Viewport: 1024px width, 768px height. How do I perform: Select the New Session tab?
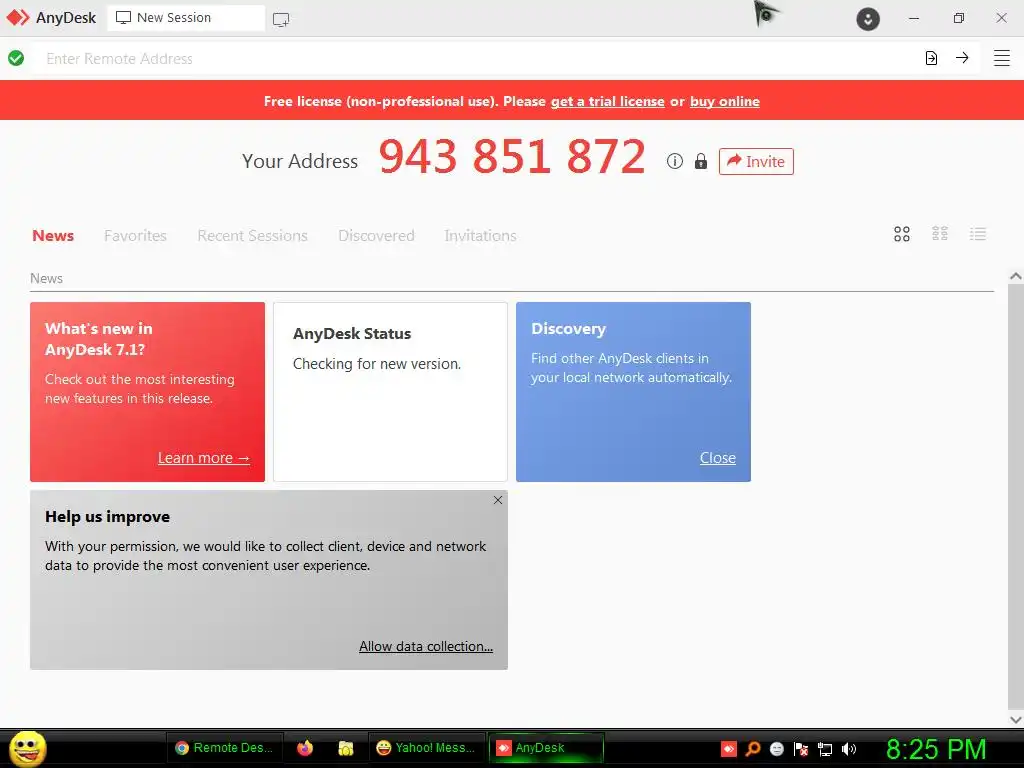tap(186, 18)
